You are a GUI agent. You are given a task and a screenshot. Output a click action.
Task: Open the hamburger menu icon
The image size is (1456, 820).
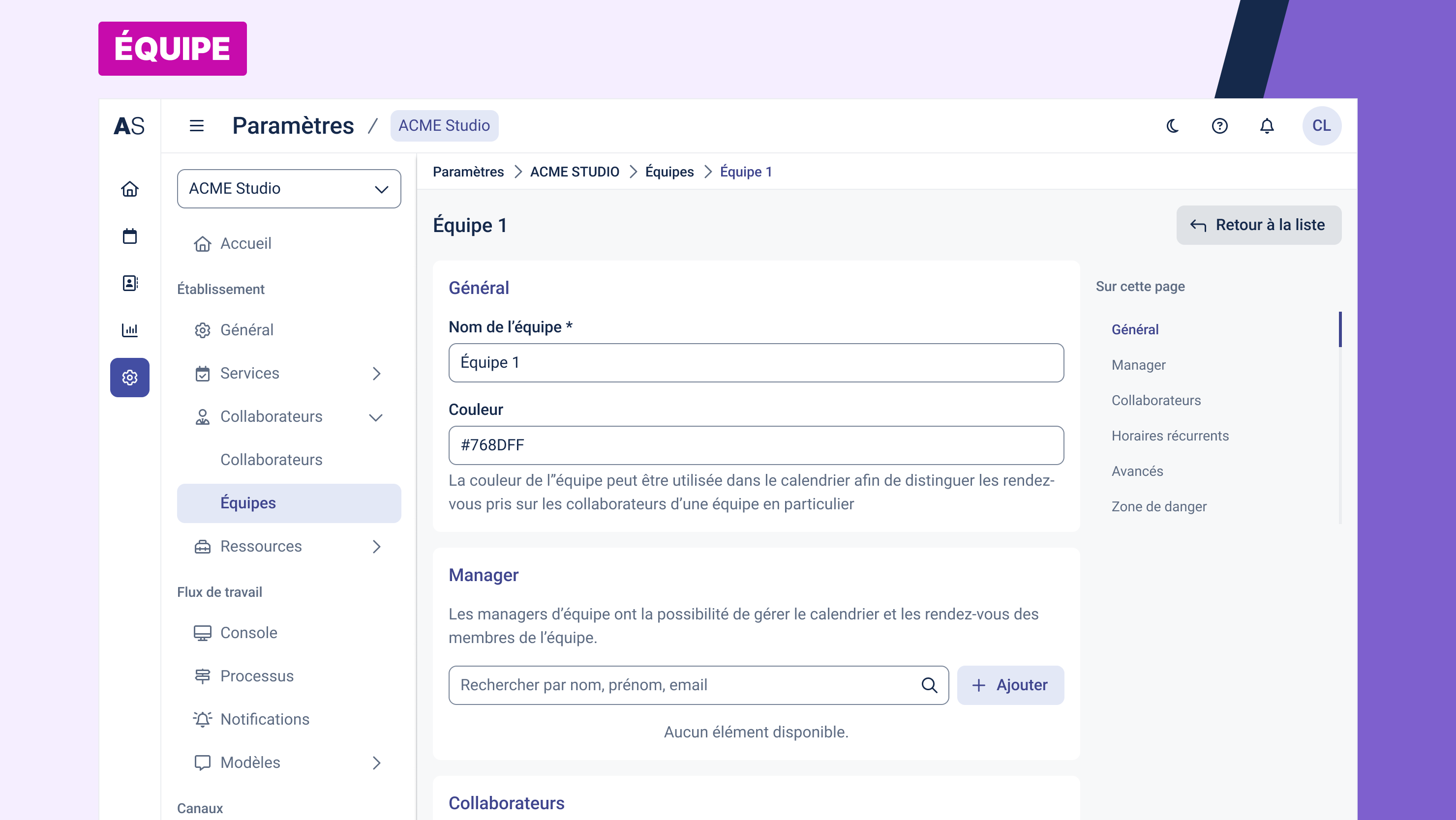196,125
